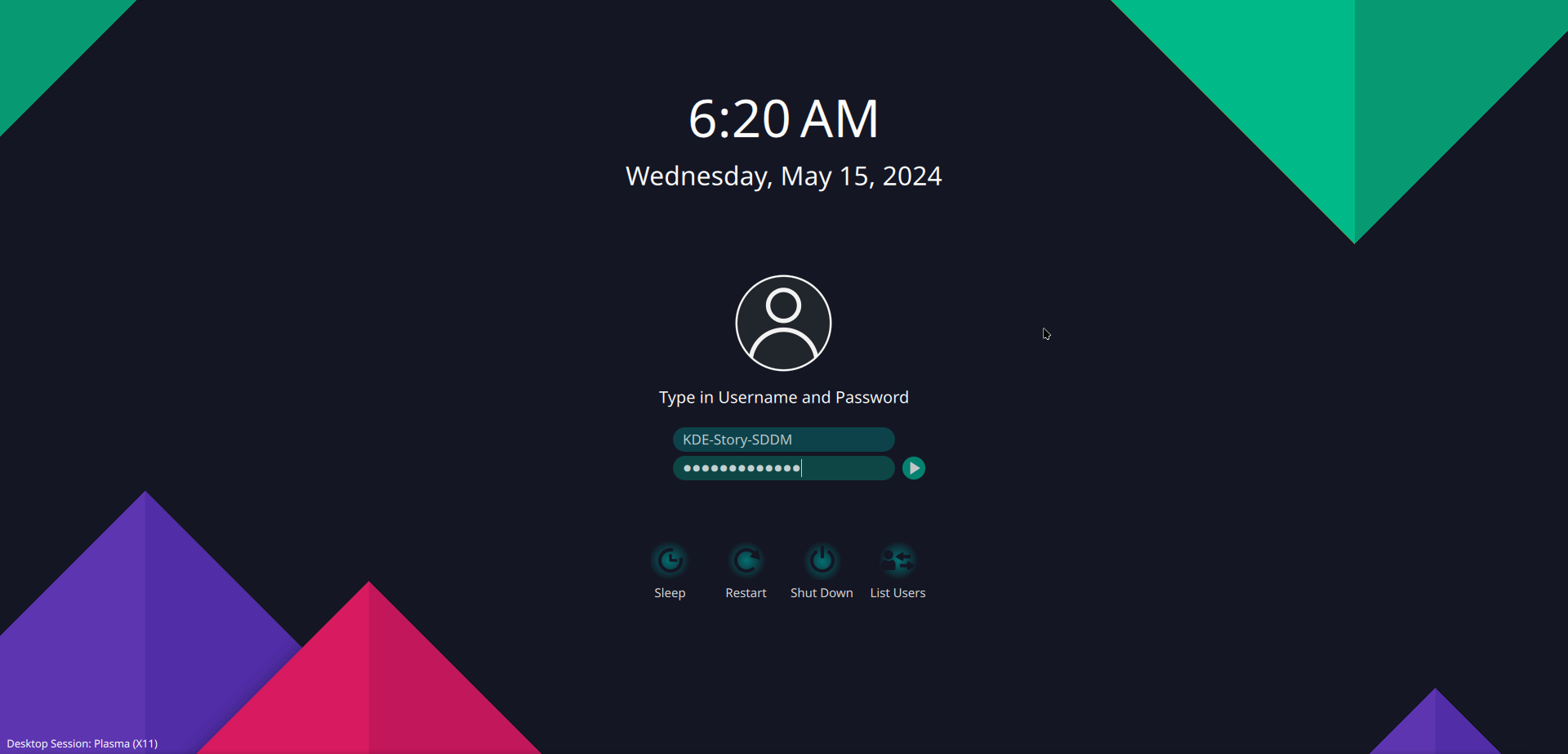
Task: Select the Shut Down text label
Action: [x=822, y=593]
